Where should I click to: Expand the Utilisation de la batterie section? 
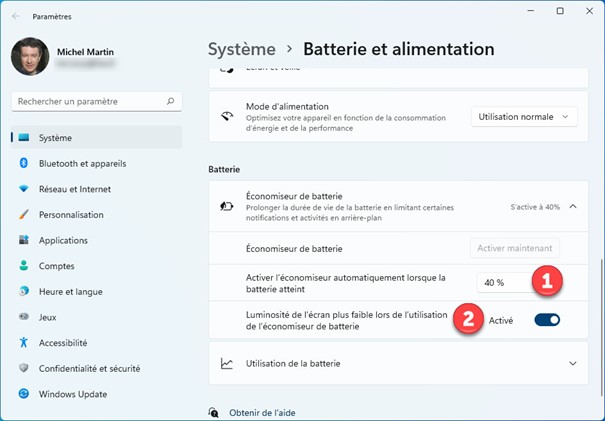tap(573, 363)
